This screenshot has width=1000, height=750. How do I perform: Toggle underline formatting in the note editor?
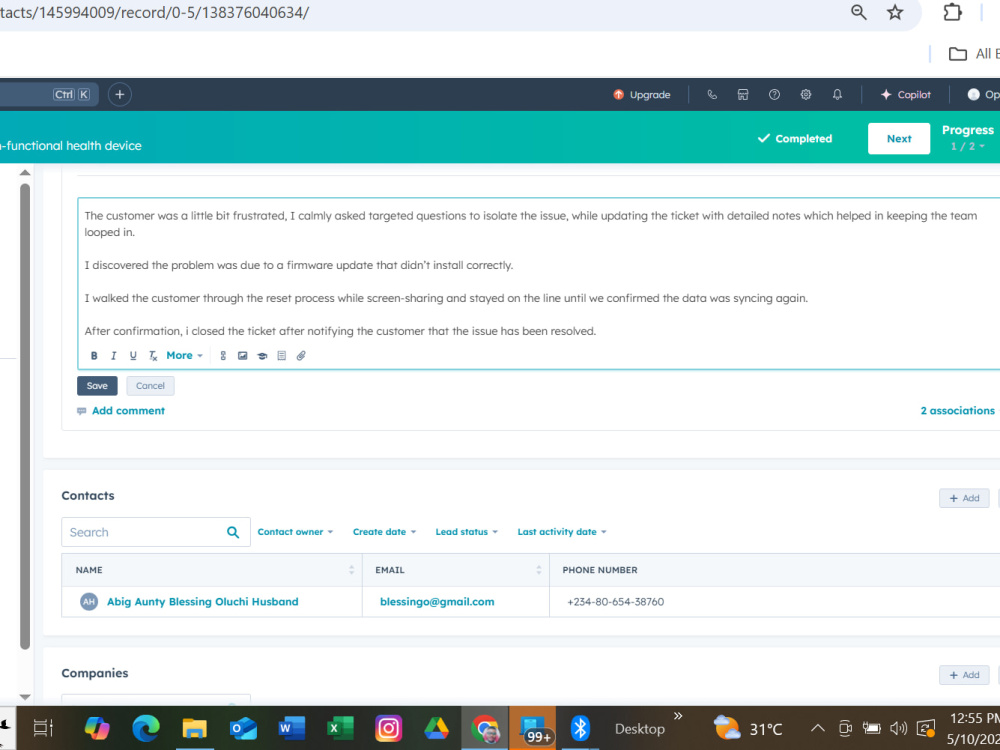click(133, 356)
